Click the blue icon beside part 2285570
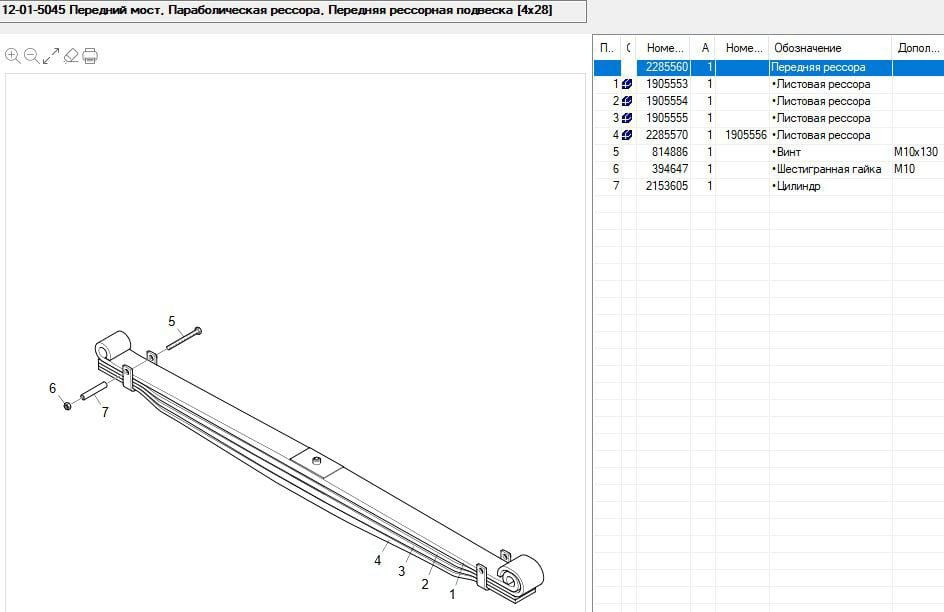 [627, 135]
